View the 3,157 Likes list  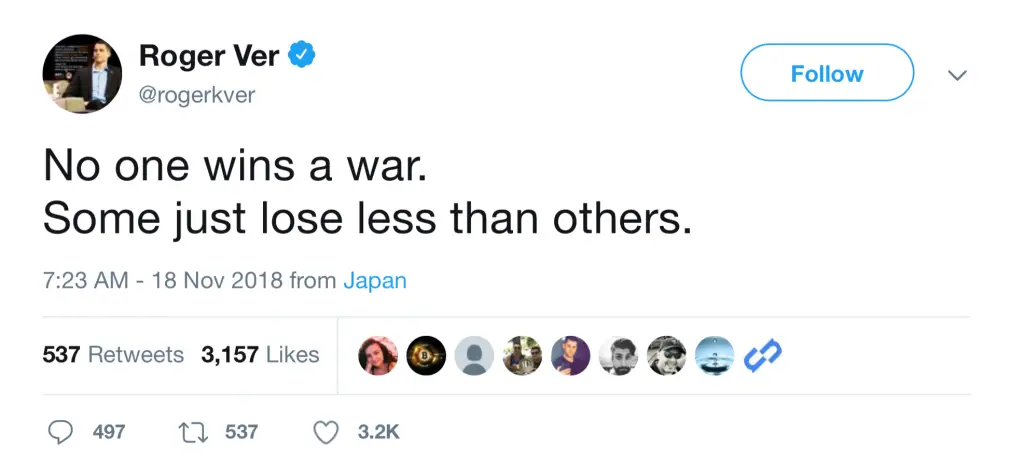pos(260,354)
